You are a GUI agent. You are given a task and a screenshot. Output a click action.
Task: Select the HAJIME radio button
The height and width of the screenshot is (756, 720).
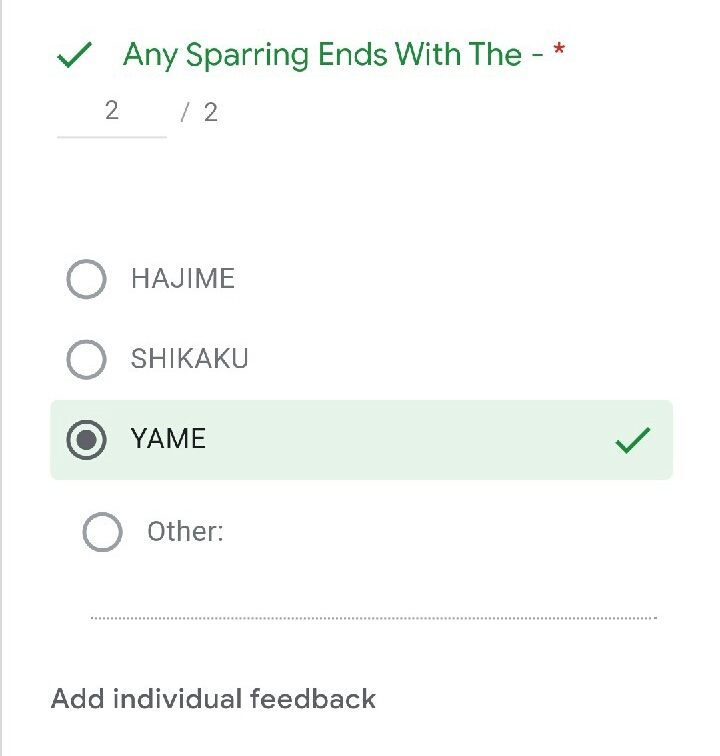[86, 279]
